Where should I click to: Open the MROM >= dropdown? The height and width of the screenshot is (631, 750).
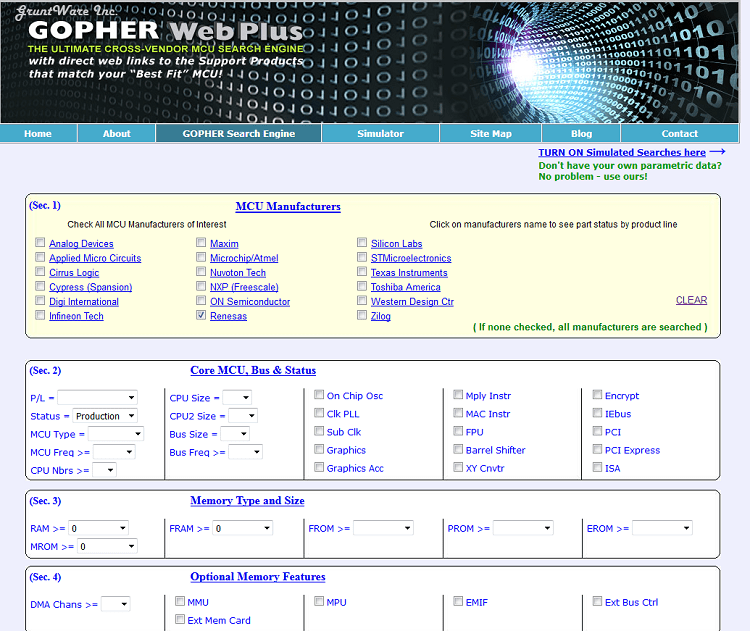click(x=107, y=546)
